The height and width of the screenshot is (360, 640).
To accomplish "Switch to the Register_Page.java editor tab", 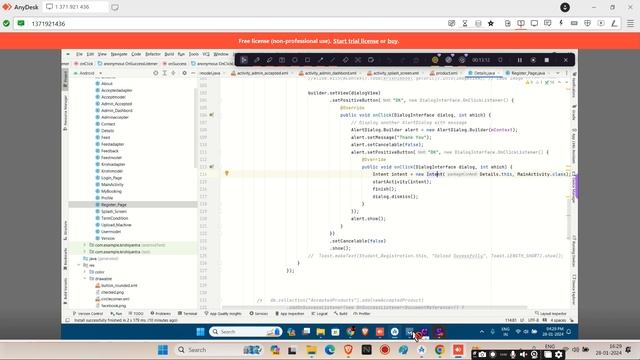I will pos(528,73).
